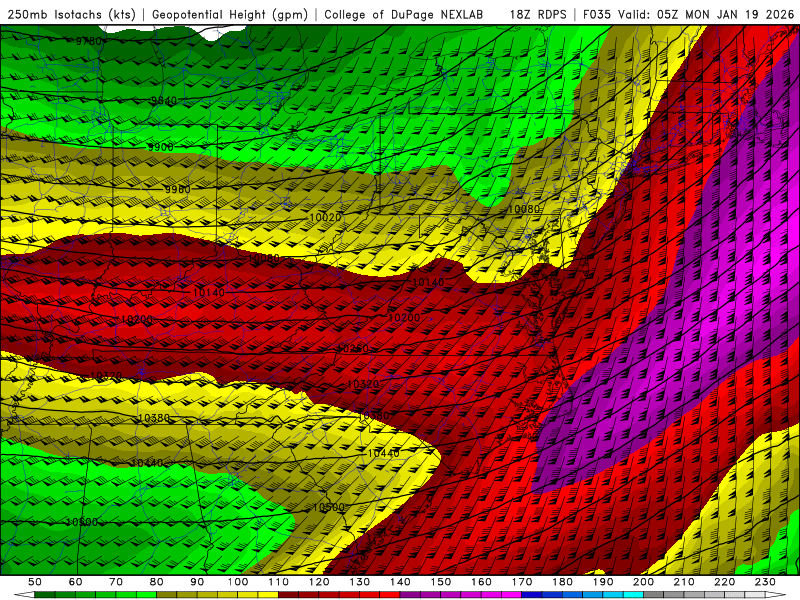Click the '150' colorbar tick label

click(441, 582)
